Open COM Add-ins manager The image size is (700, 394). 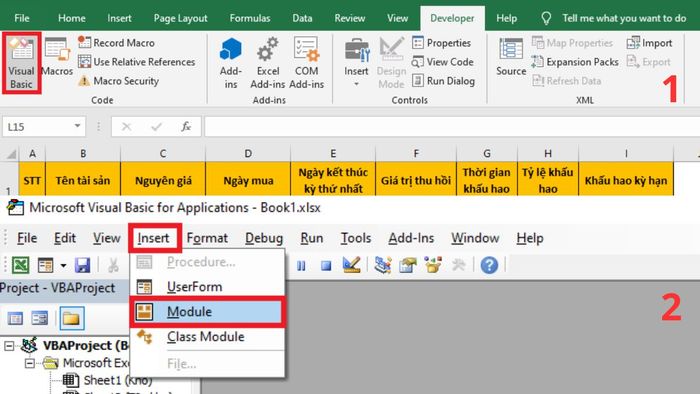(307, 63)
